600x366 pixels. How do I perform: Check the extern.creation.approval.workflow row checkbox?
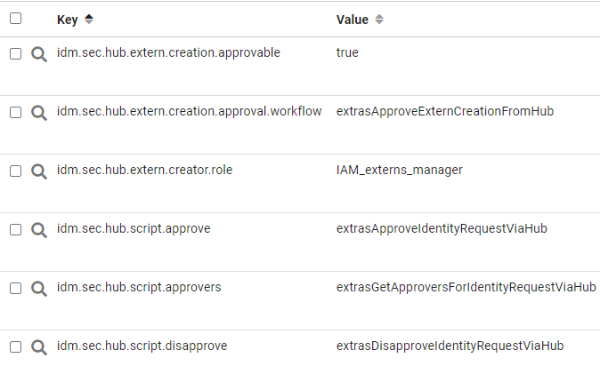15,112
